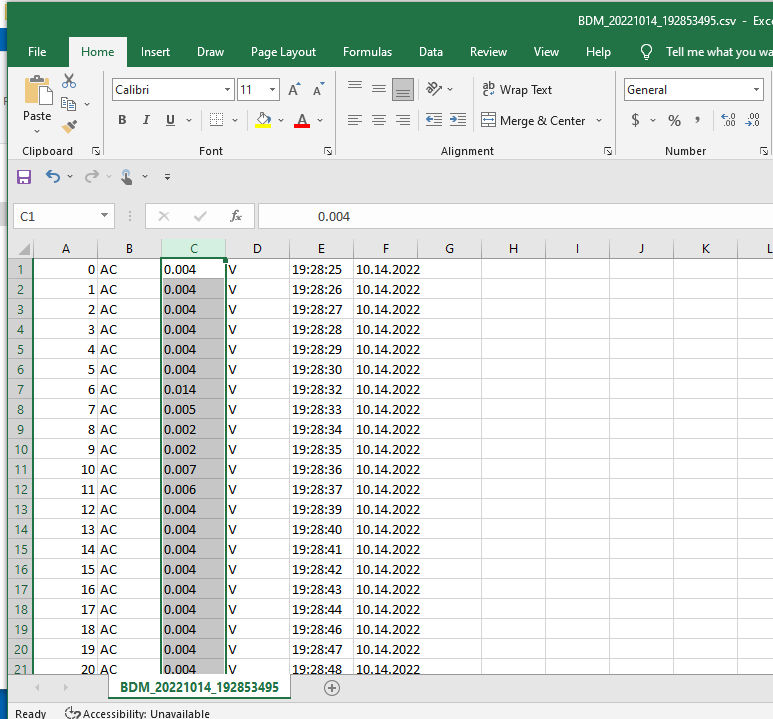Screen dimensions: 773x719
Task: Toggle Bold formatting
Action: (x=122, y=120)
